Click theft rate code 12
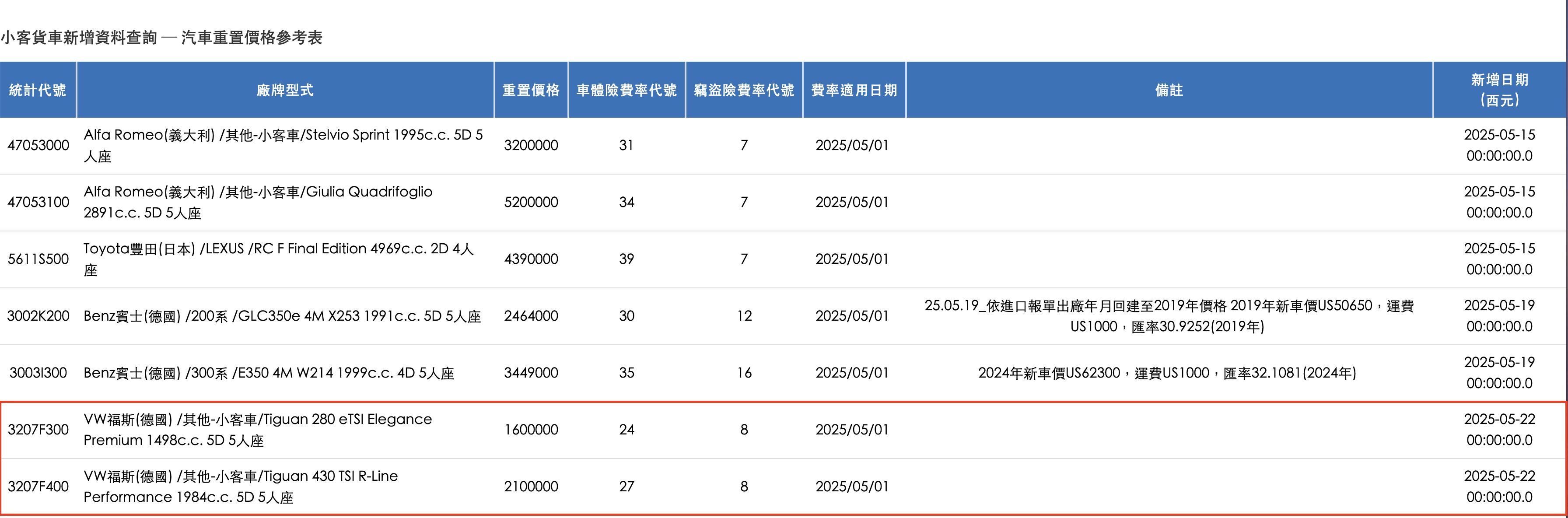Image resolution: width=1568 pixels, height=518 pixels. tap(744, 316)
